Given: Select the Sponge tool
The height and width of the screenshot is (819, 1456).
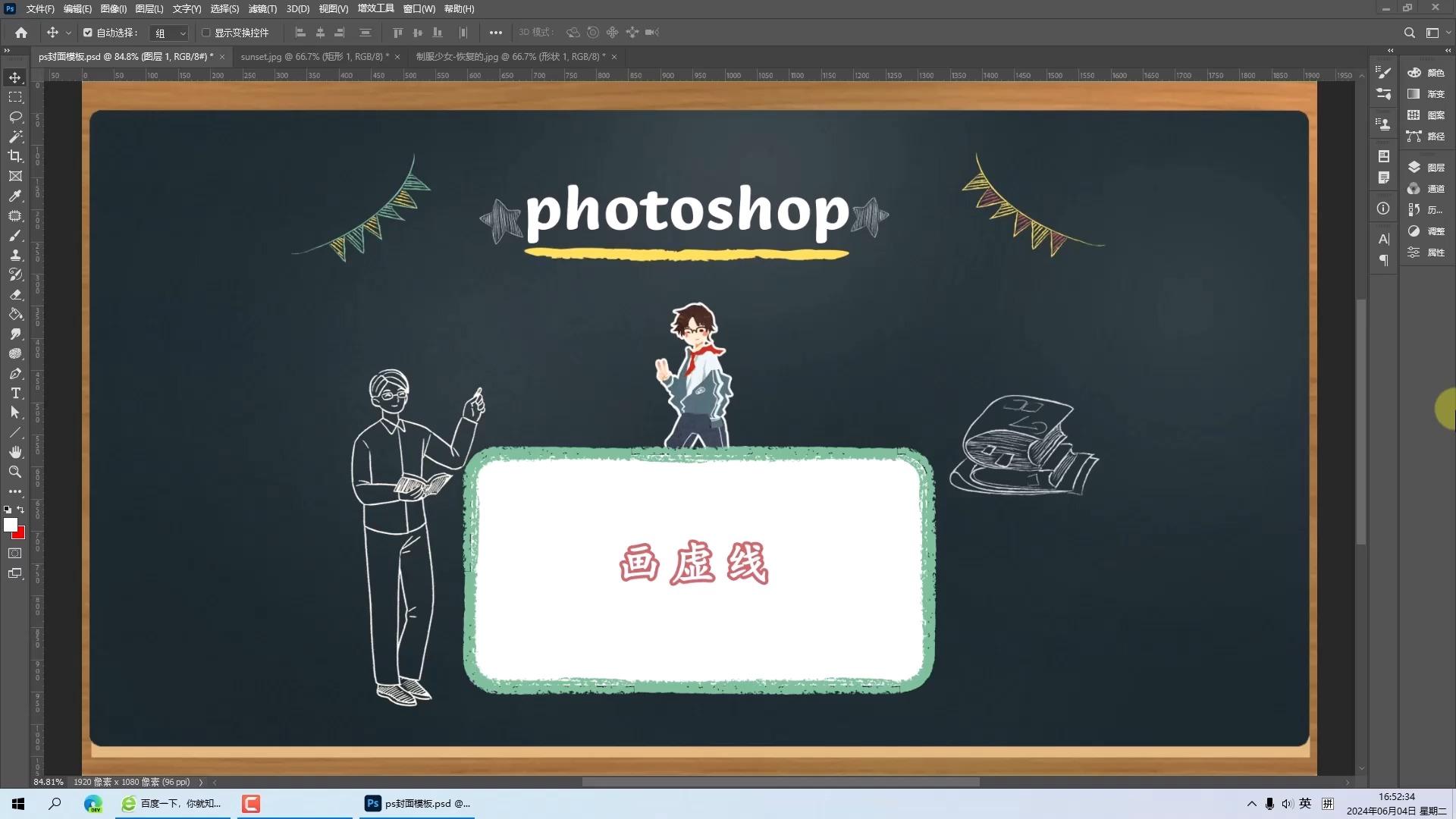Looking at the screenshot, I should pyautogui.click(x=15, y=353).
